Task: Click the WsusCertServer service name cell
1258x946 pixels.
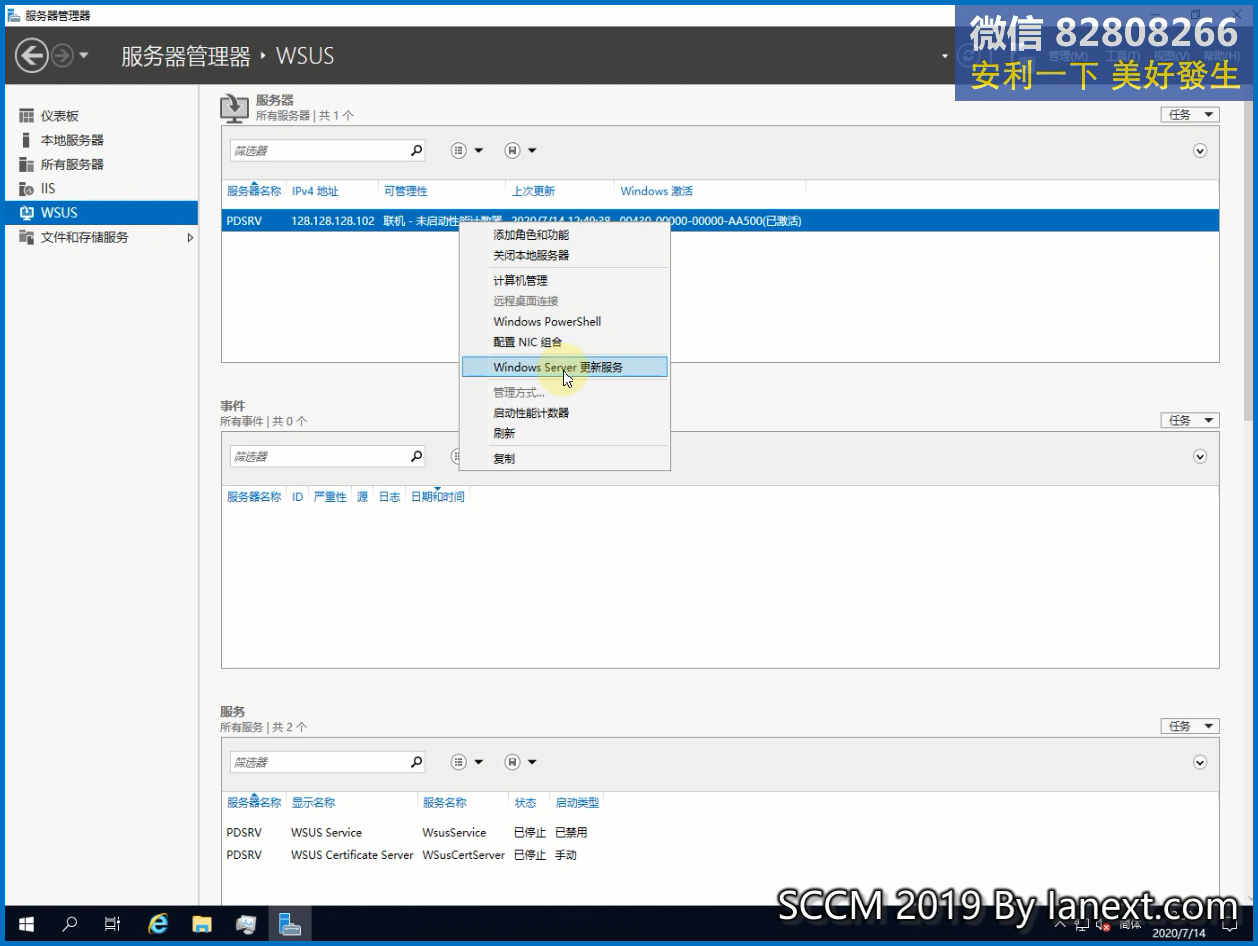Action: click(x=464, y=855)
